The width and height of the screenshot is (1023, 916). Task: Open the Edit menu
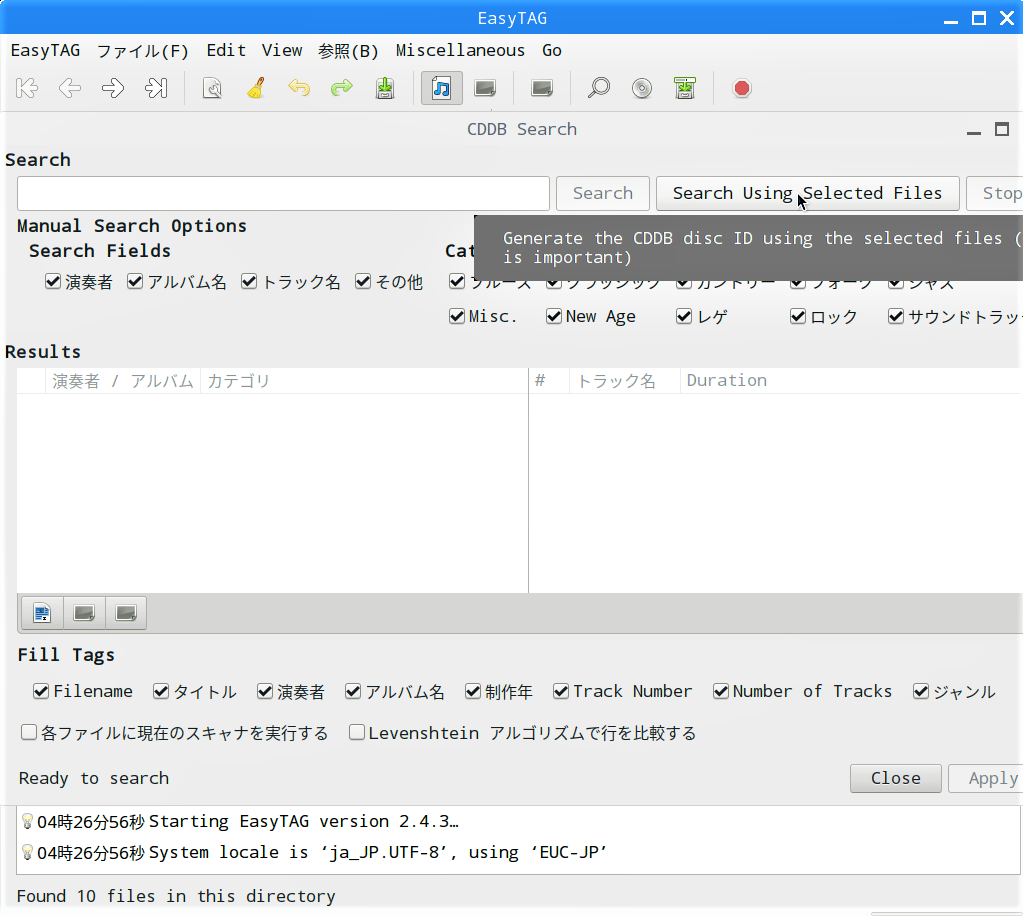(226, 50)
